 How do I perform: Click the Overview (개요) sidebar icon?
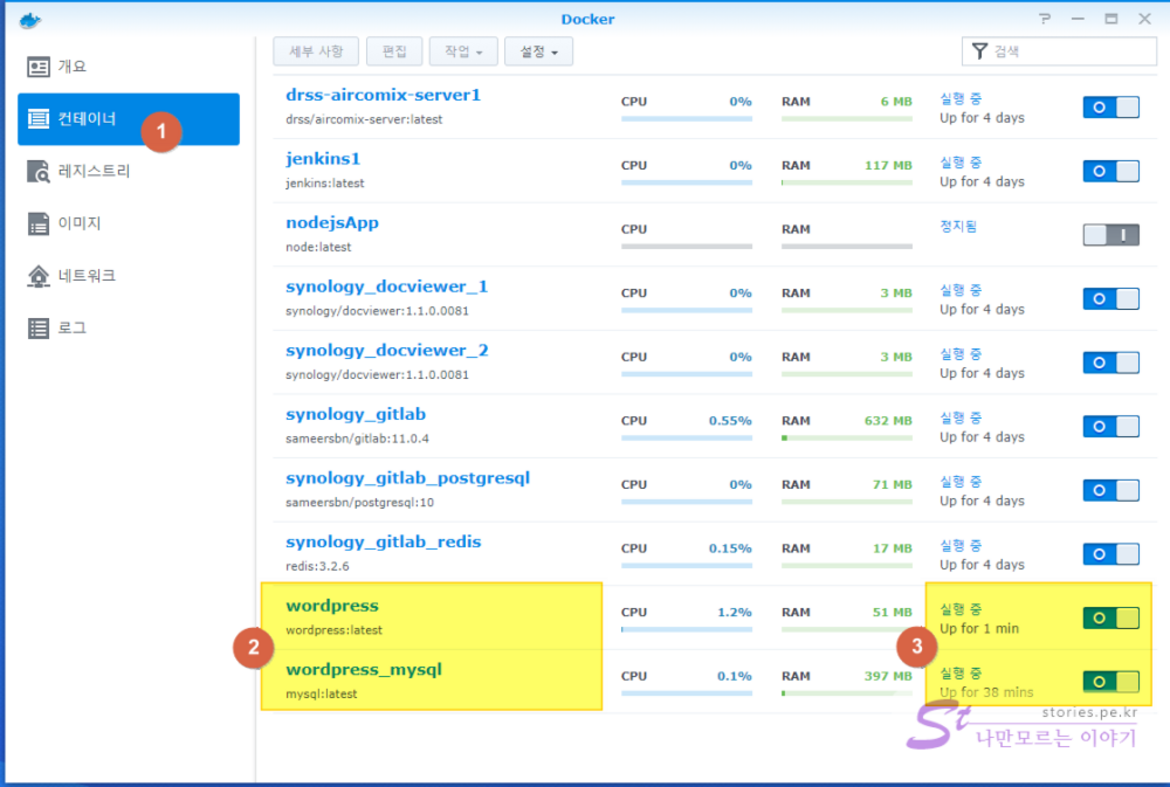coord(39,67)
